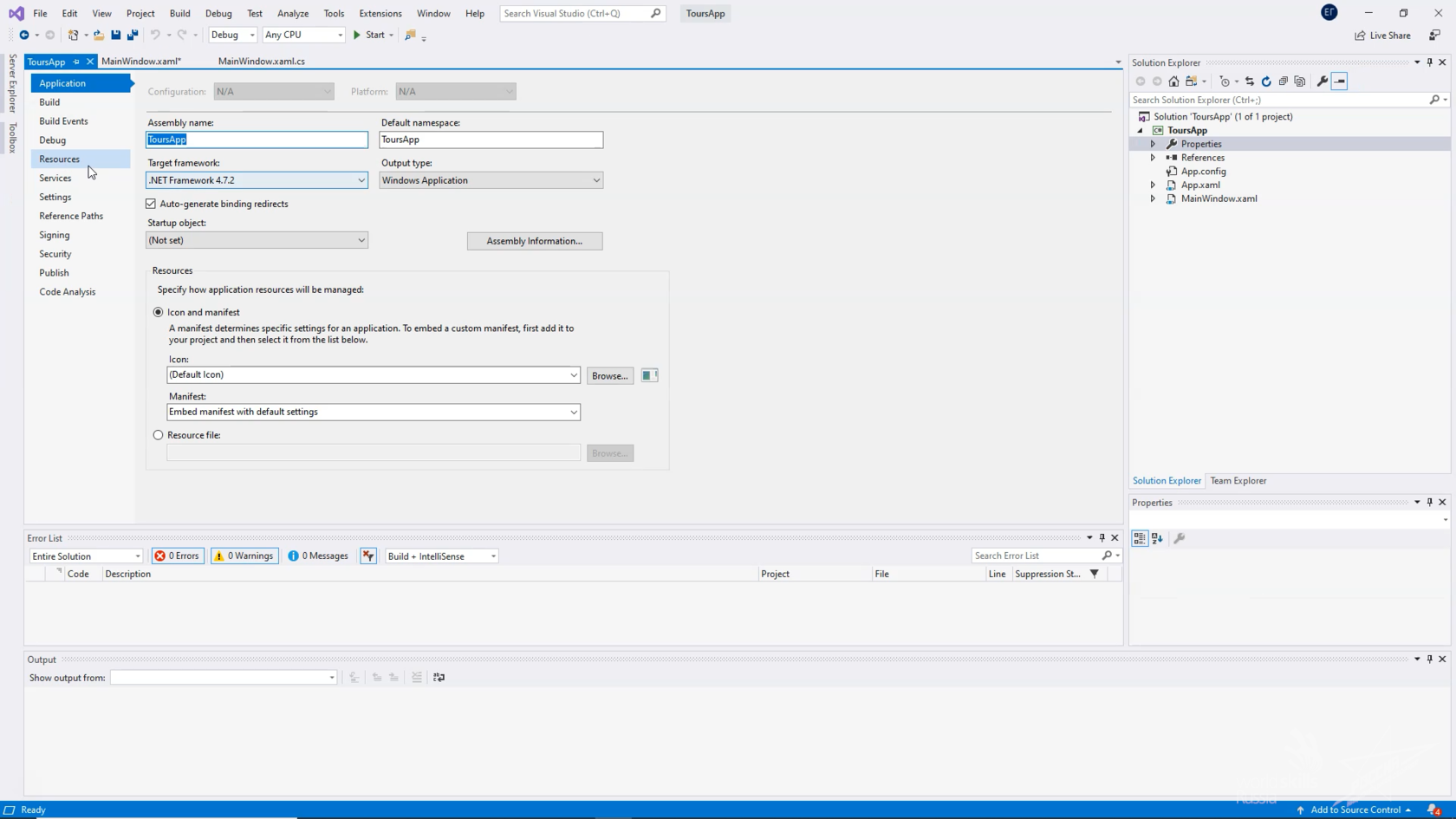The width and height of the screenshot is (1456, 819).
Task: Click the Live Share button
Action: tap(1382, 36)
